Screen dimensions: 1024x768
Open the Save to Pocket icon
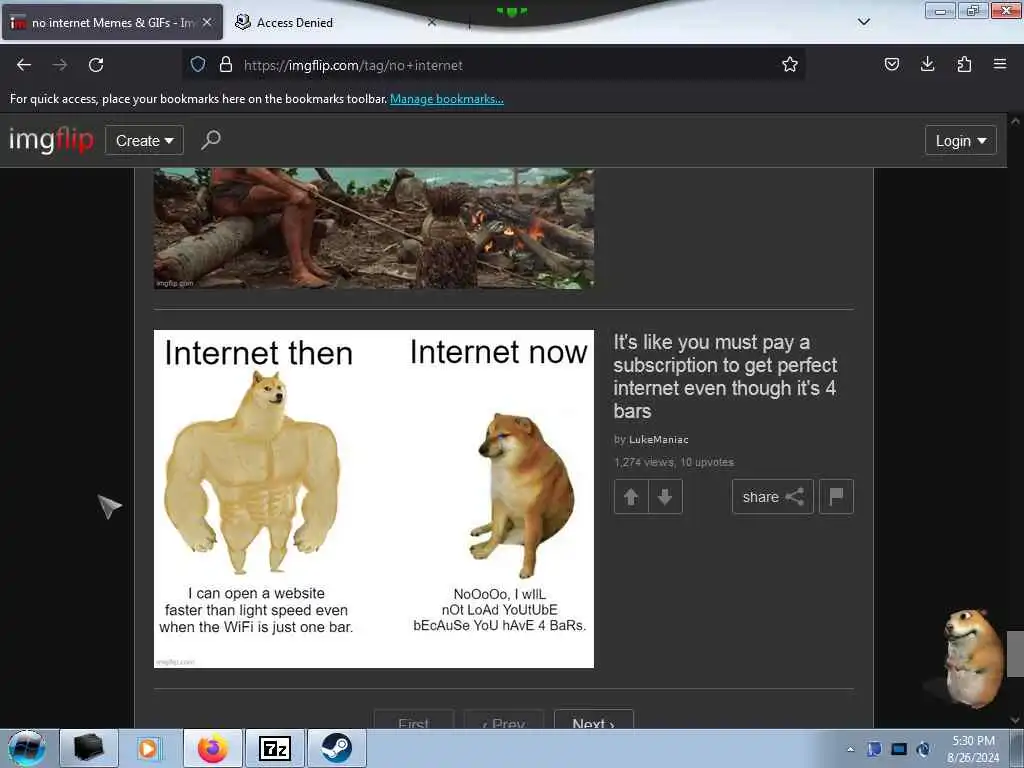(891, 64)
